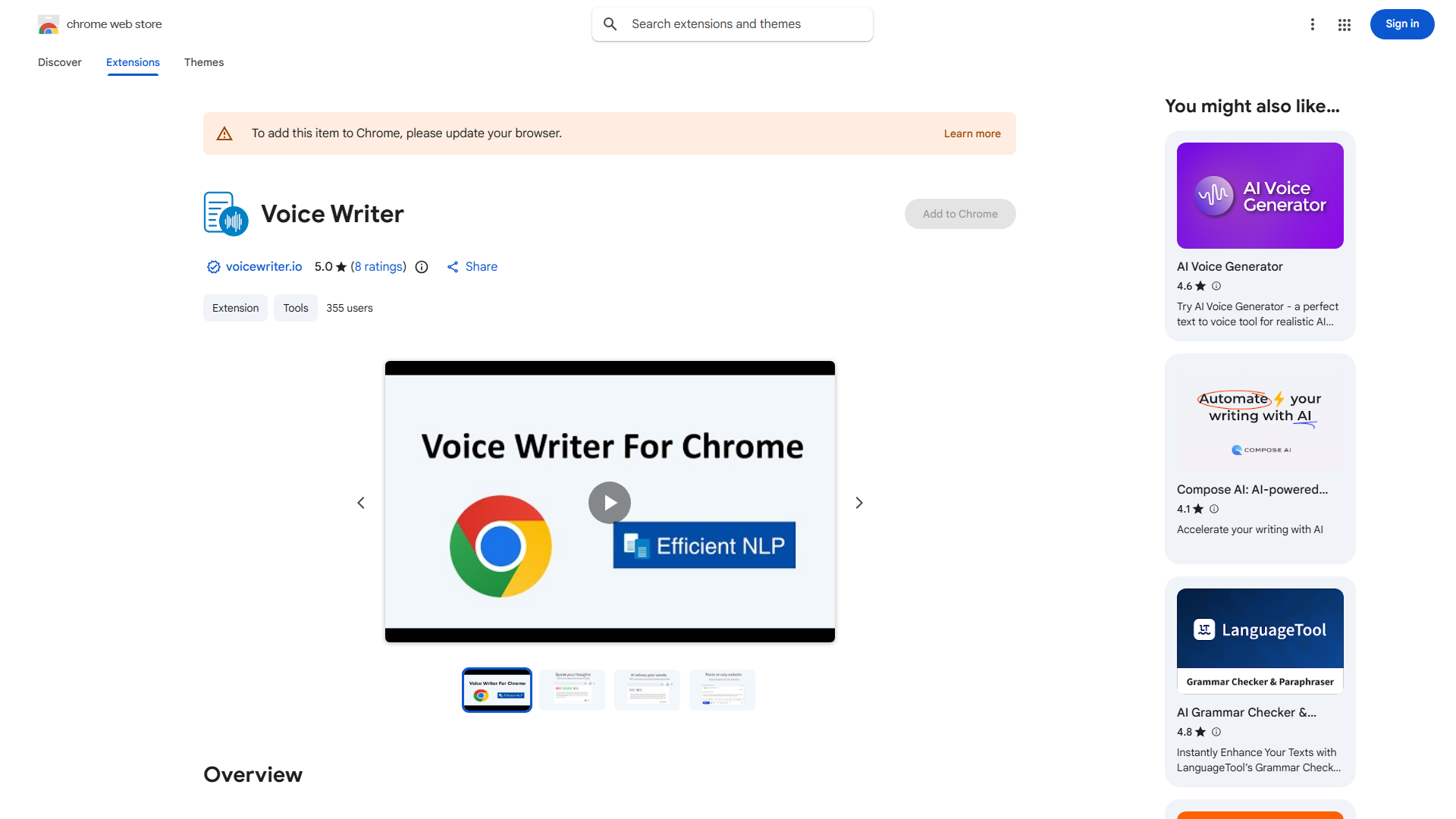Open the voicewriter.io website link

pos(263,266)
